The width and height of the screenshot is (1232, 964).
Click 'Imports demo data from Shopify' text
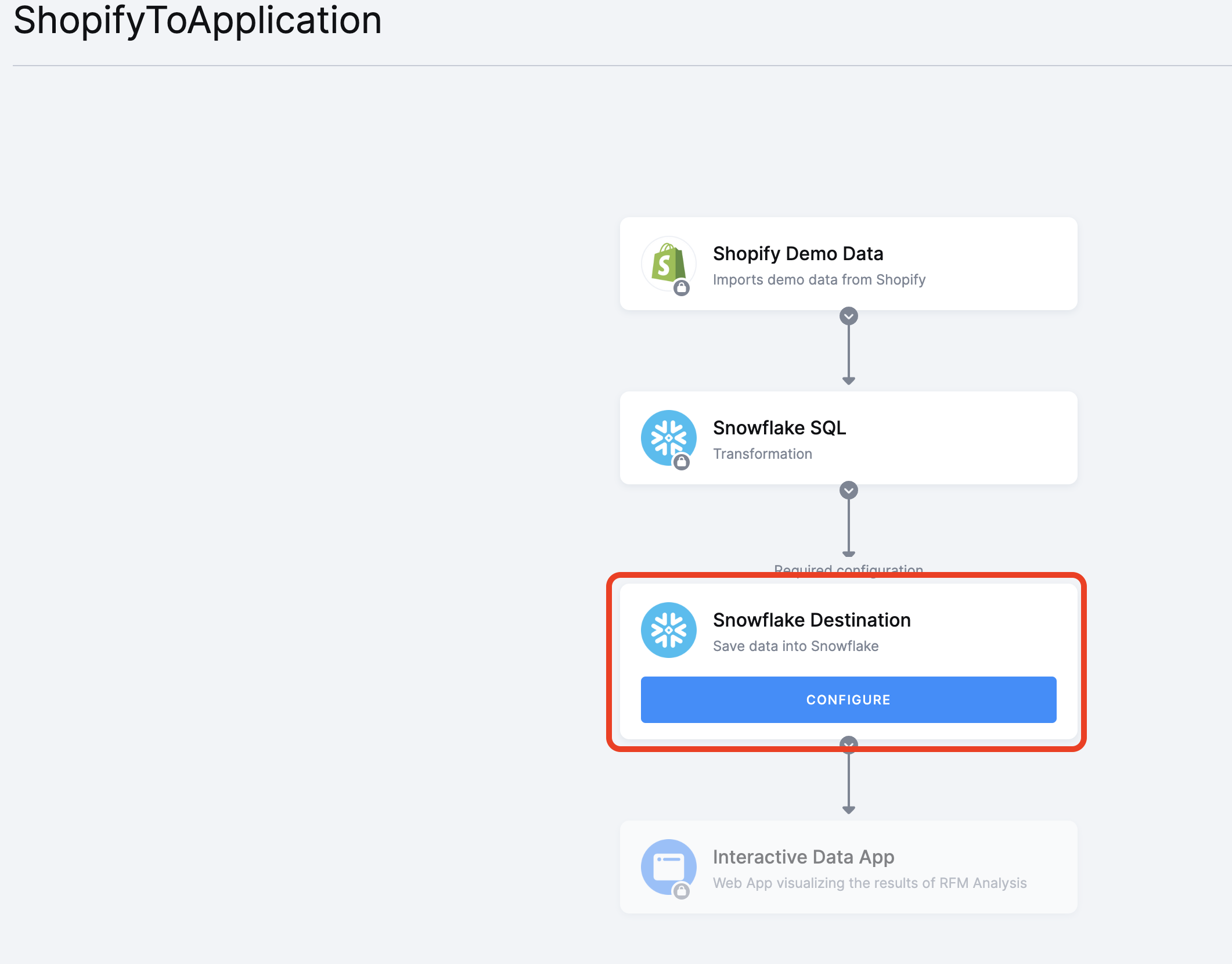(819, 279)
